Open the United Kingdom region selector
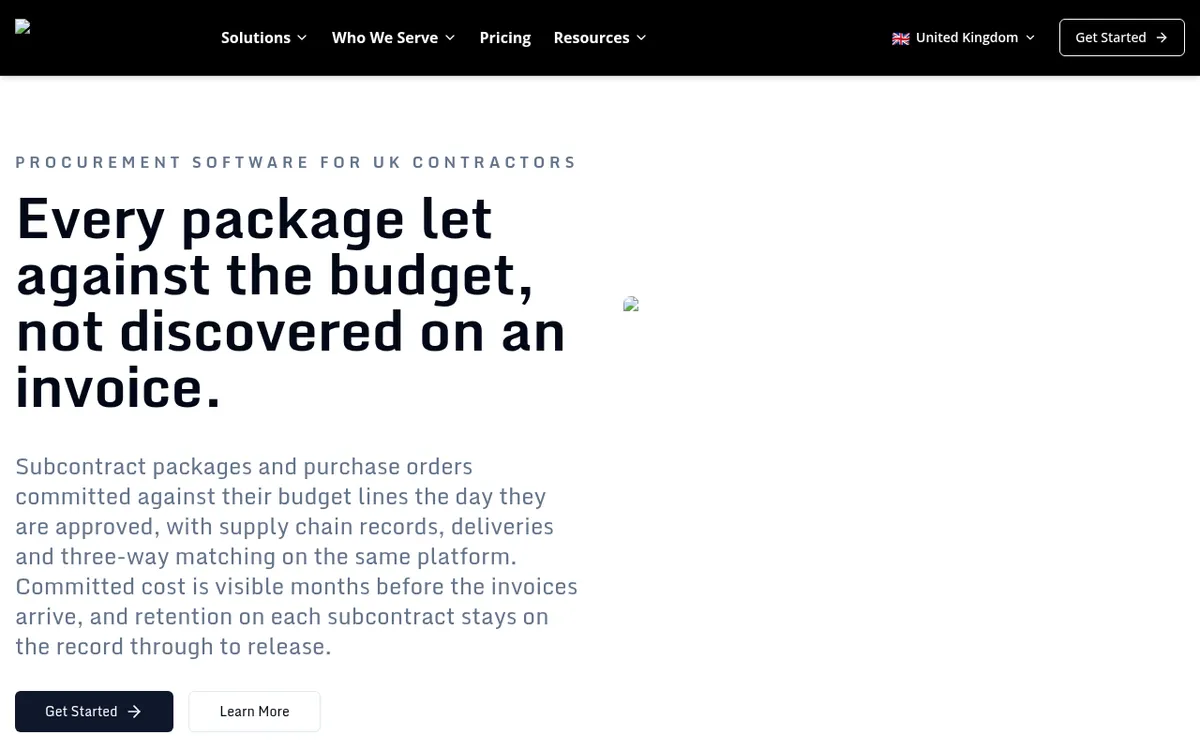This screenshot has height=750, width=1200. pyautogui.click(x=964, y=37)
